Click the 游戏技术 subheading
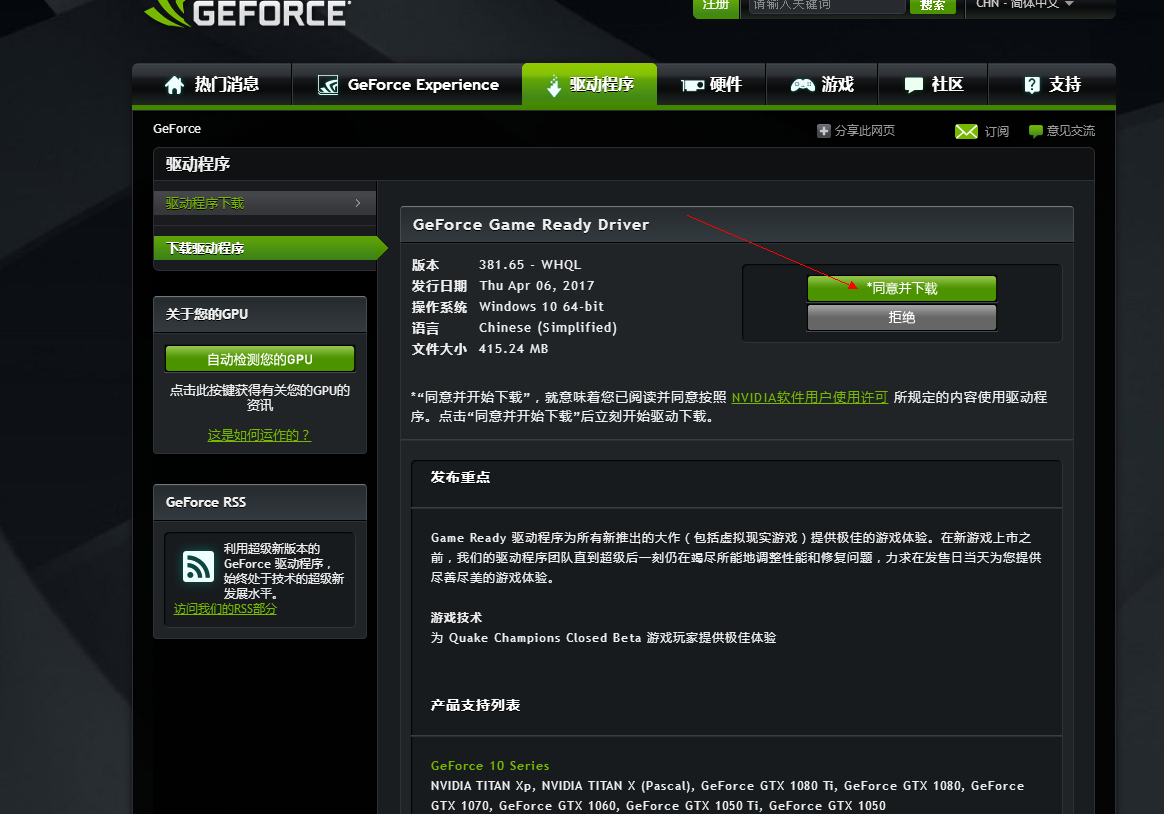This screenshot has width=1164, height=814. 457,617
